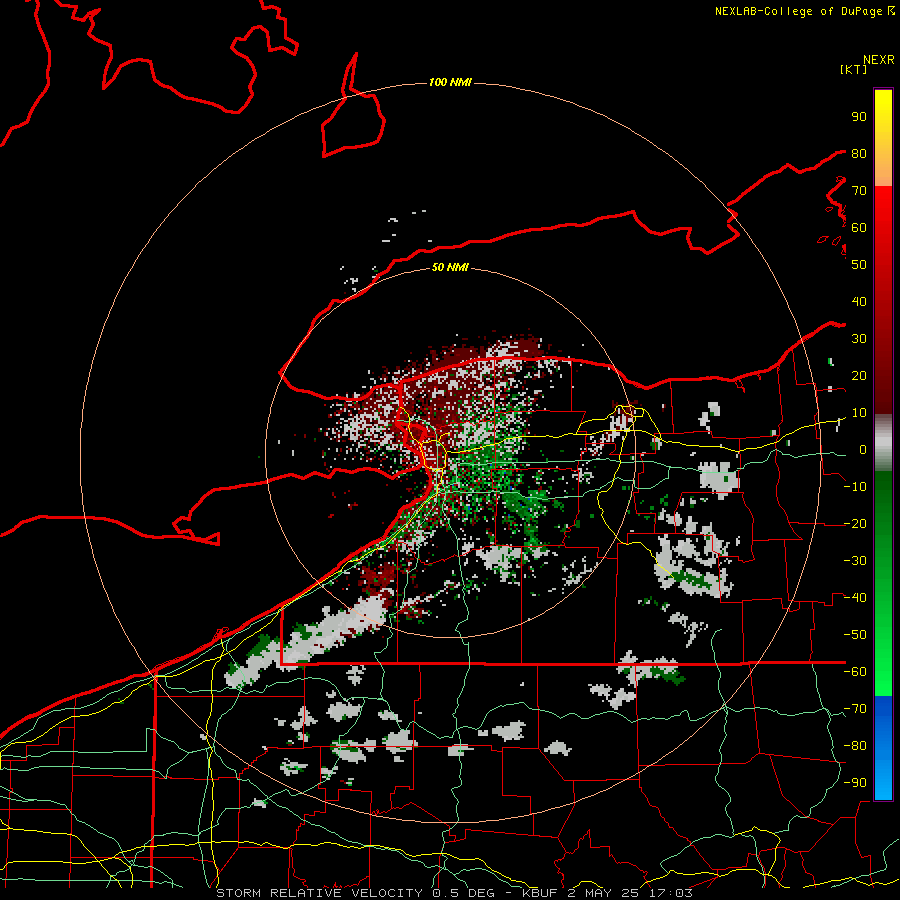Click the -60 knot scale label
The width and height of the screenshot is (900, 900).
855,672
